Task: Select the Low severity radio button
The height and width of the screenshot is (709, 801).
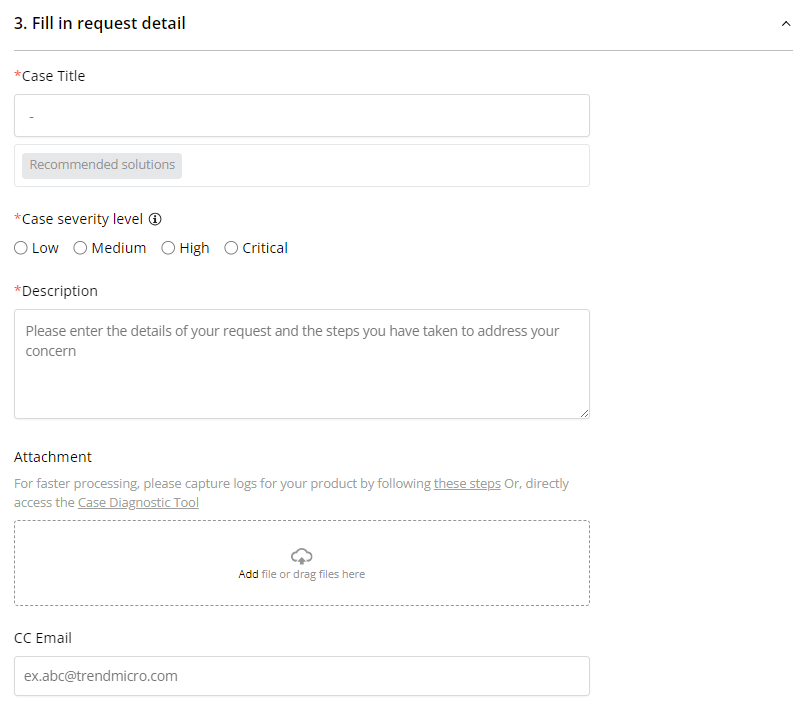Action: click(21, 248)
